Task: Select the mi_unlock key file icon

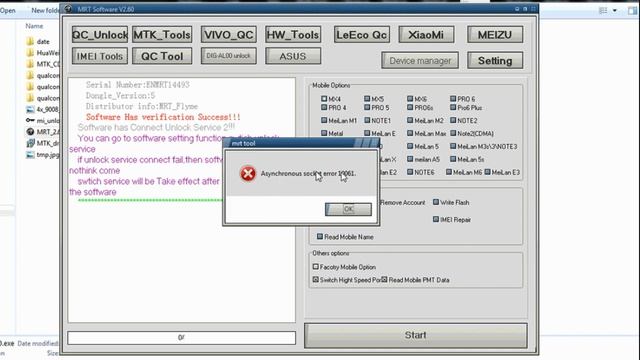Action: click(x=30, y=120)
